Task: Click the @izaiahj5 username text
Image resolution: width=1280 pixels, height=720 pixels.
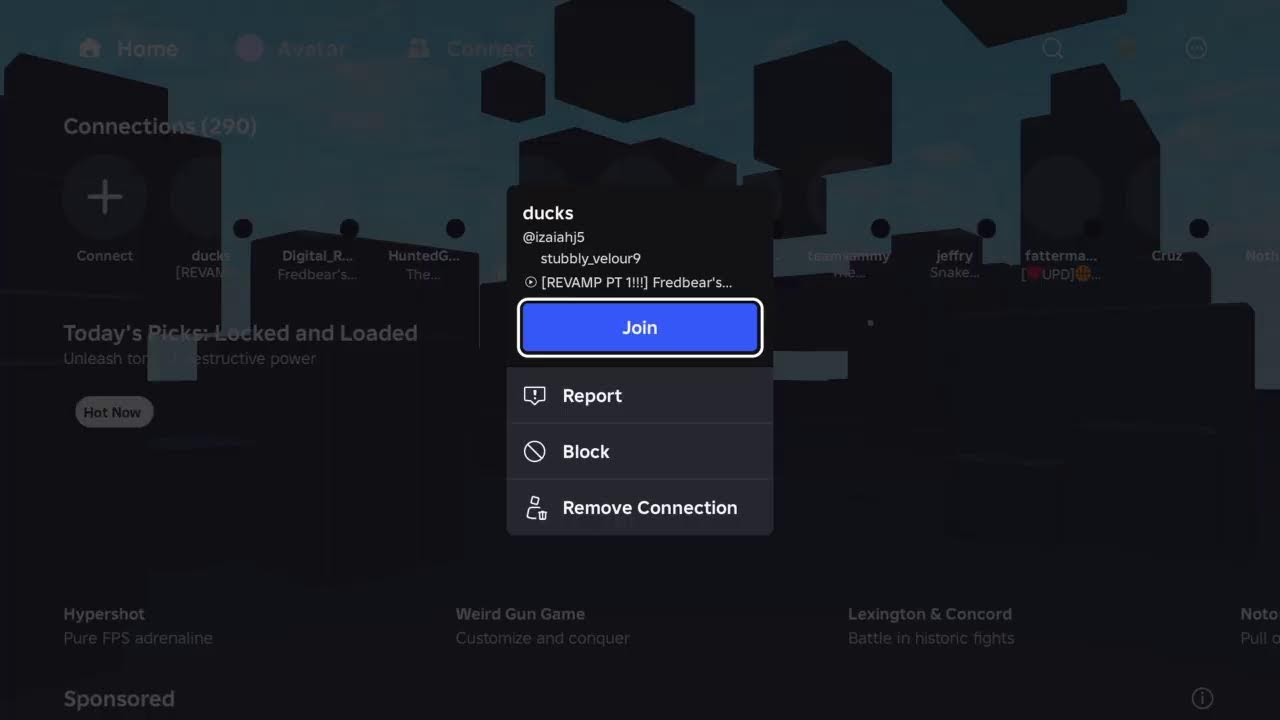Action: 553,237
